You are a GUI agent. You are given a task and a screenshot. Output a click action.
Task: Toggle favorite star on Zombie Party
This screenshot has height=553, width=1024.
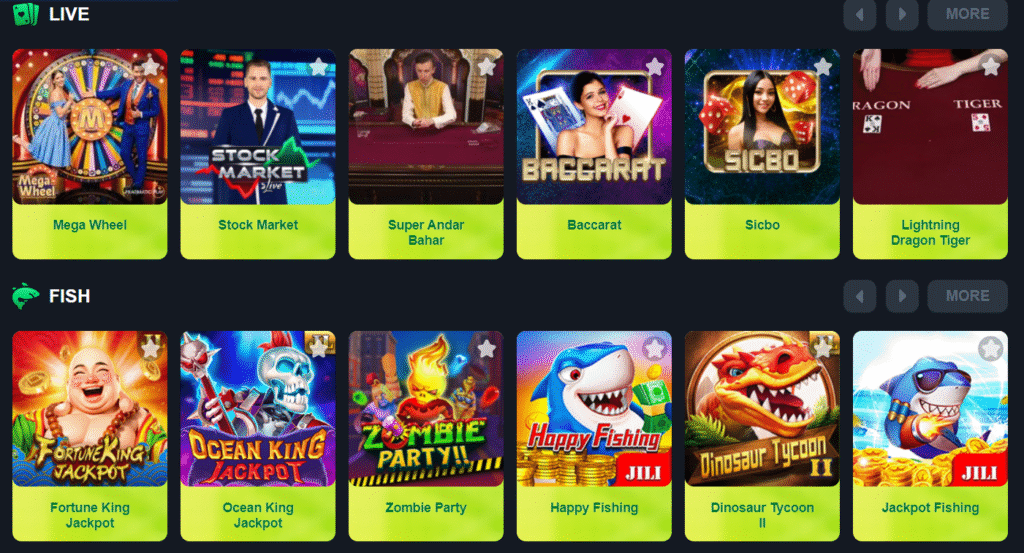(487, 349)
